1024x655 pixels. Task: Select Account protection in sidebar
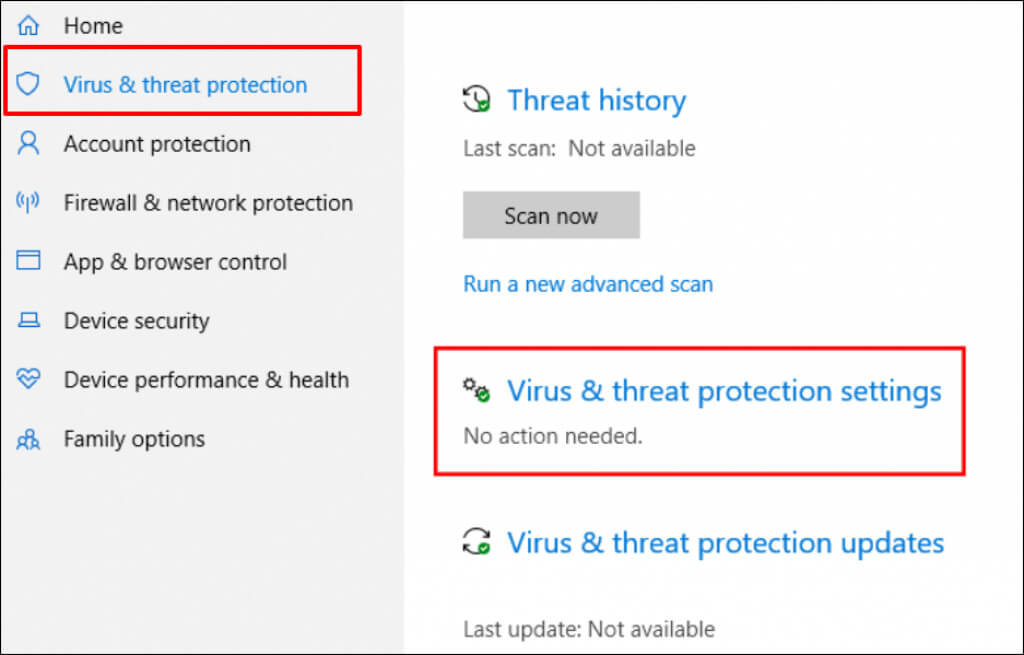click(157, 144)
